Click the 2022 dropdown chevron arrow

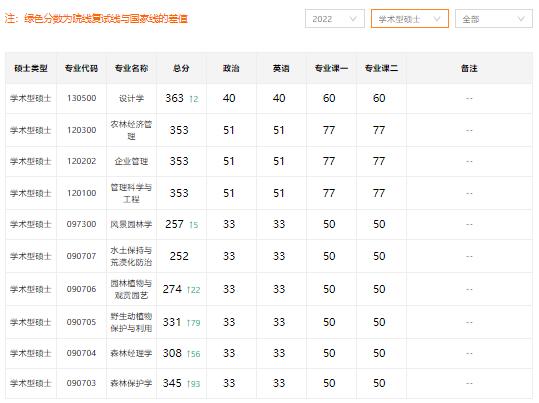tap(353, 19)
